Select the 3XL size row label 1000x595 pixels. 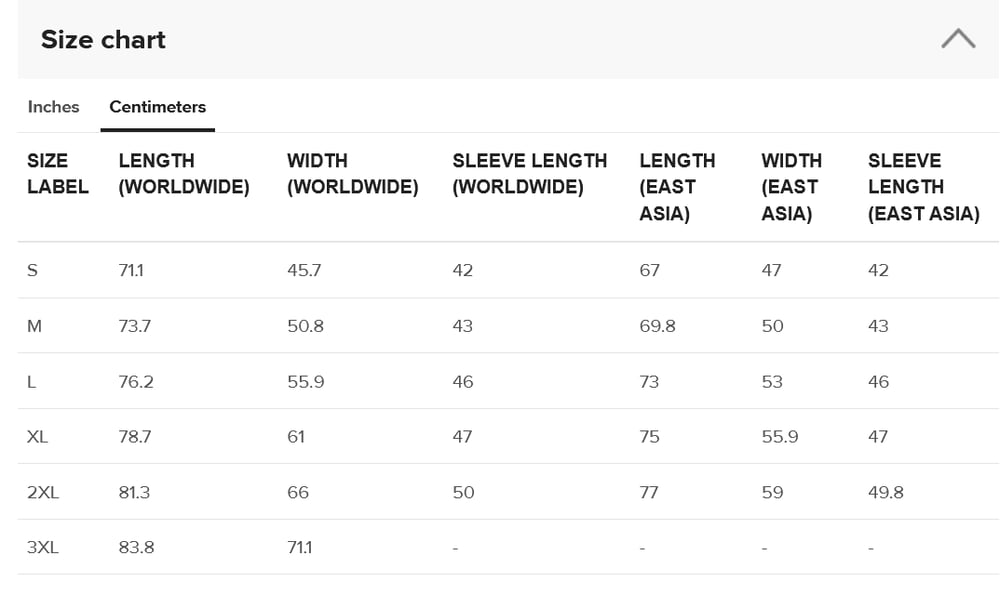point(43,547)
